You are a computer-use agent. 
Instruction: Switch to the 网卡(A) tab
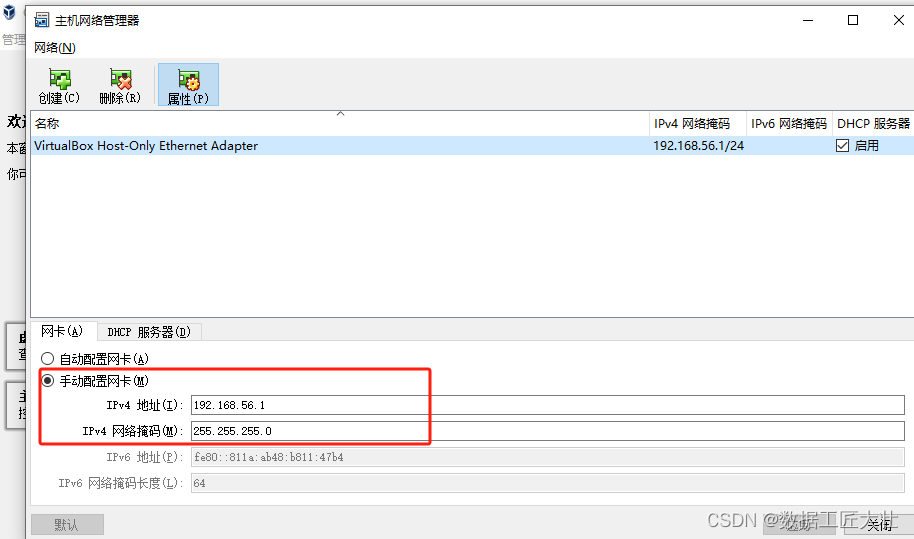(x=62, y=332)
